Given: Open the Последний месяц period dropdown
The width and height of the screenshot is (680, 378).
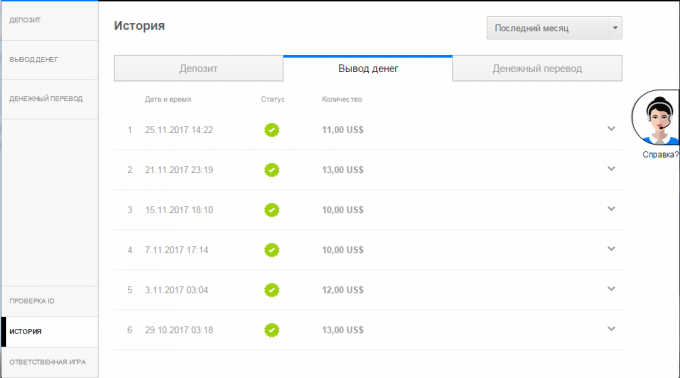Looking at the screenshot, I should (x=554, y=28).
